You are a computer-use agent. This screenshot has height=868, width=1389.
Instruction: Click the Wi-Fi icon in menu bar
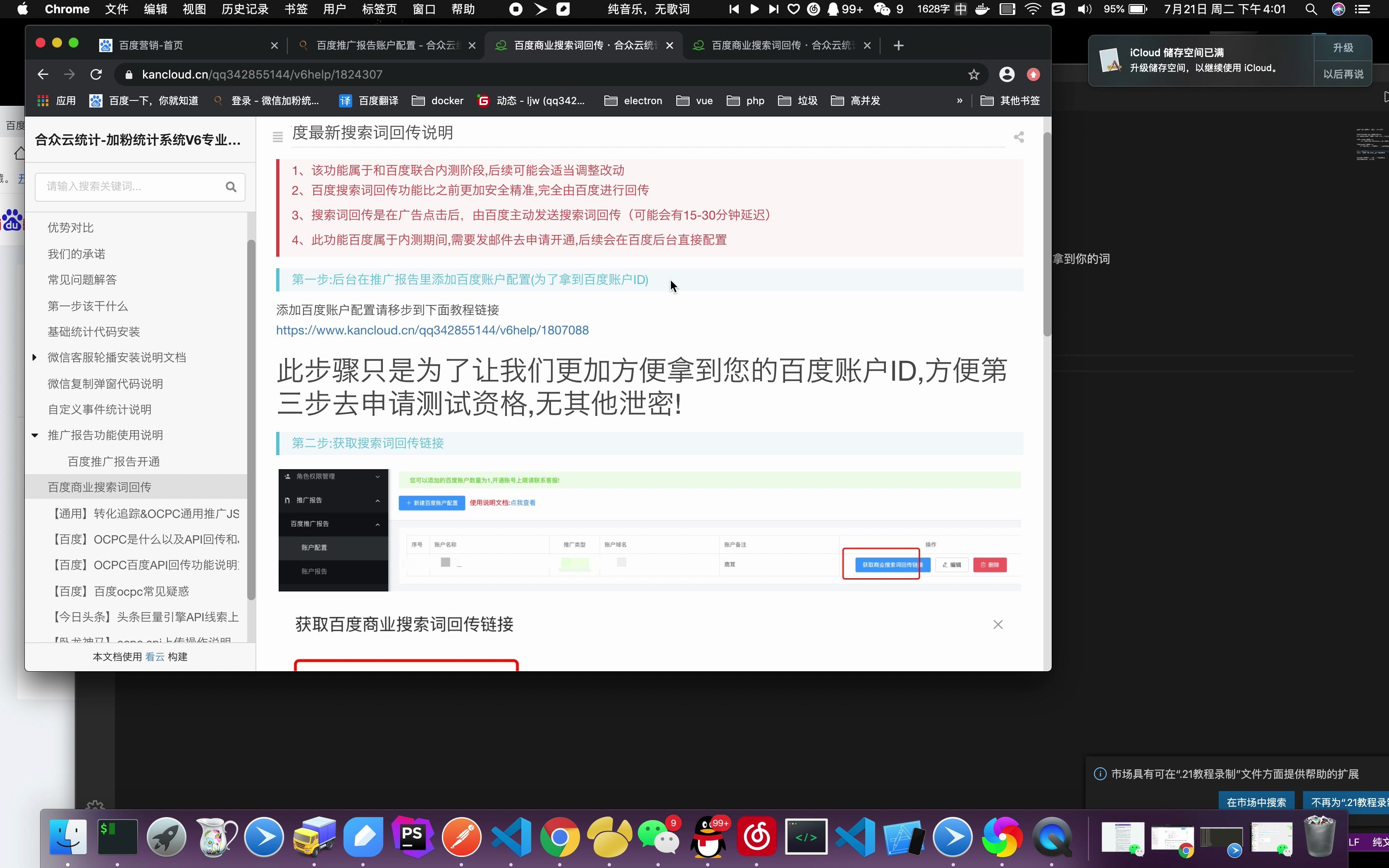click(1033, 9)
